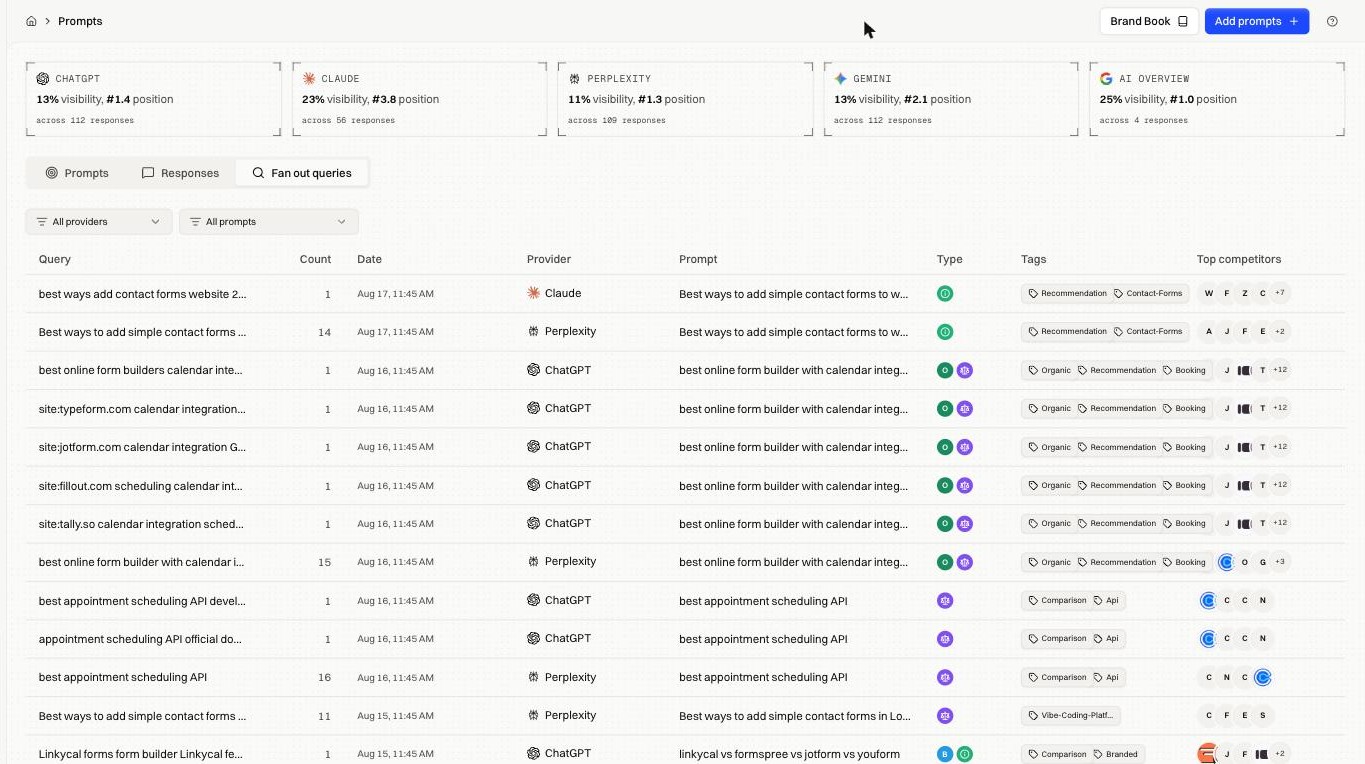Switch to the Responses tab

pyautogui.click(x=180, y=173)
